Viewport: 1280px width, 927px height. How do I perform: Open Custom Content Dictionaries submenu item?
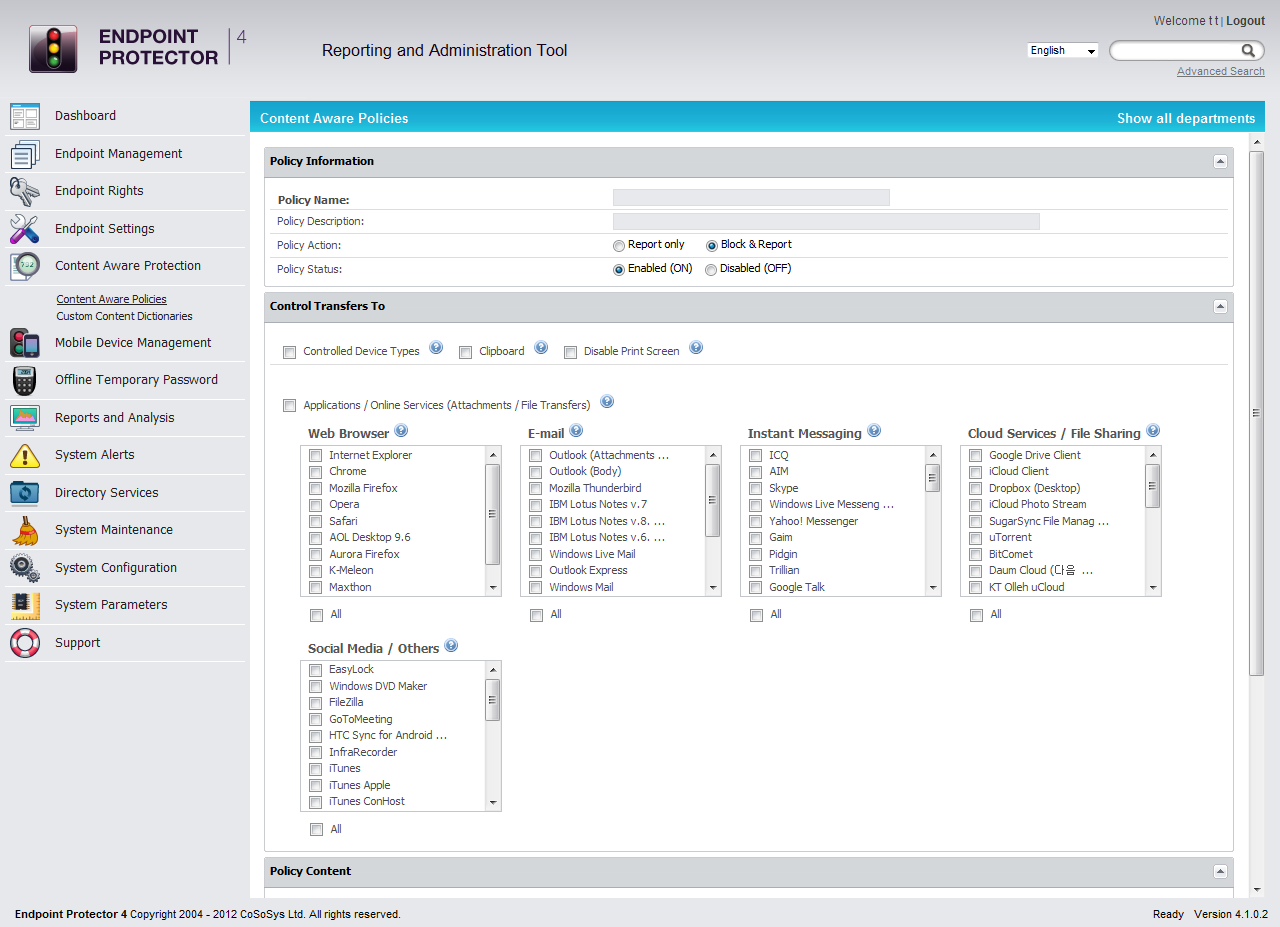point(124,317)
